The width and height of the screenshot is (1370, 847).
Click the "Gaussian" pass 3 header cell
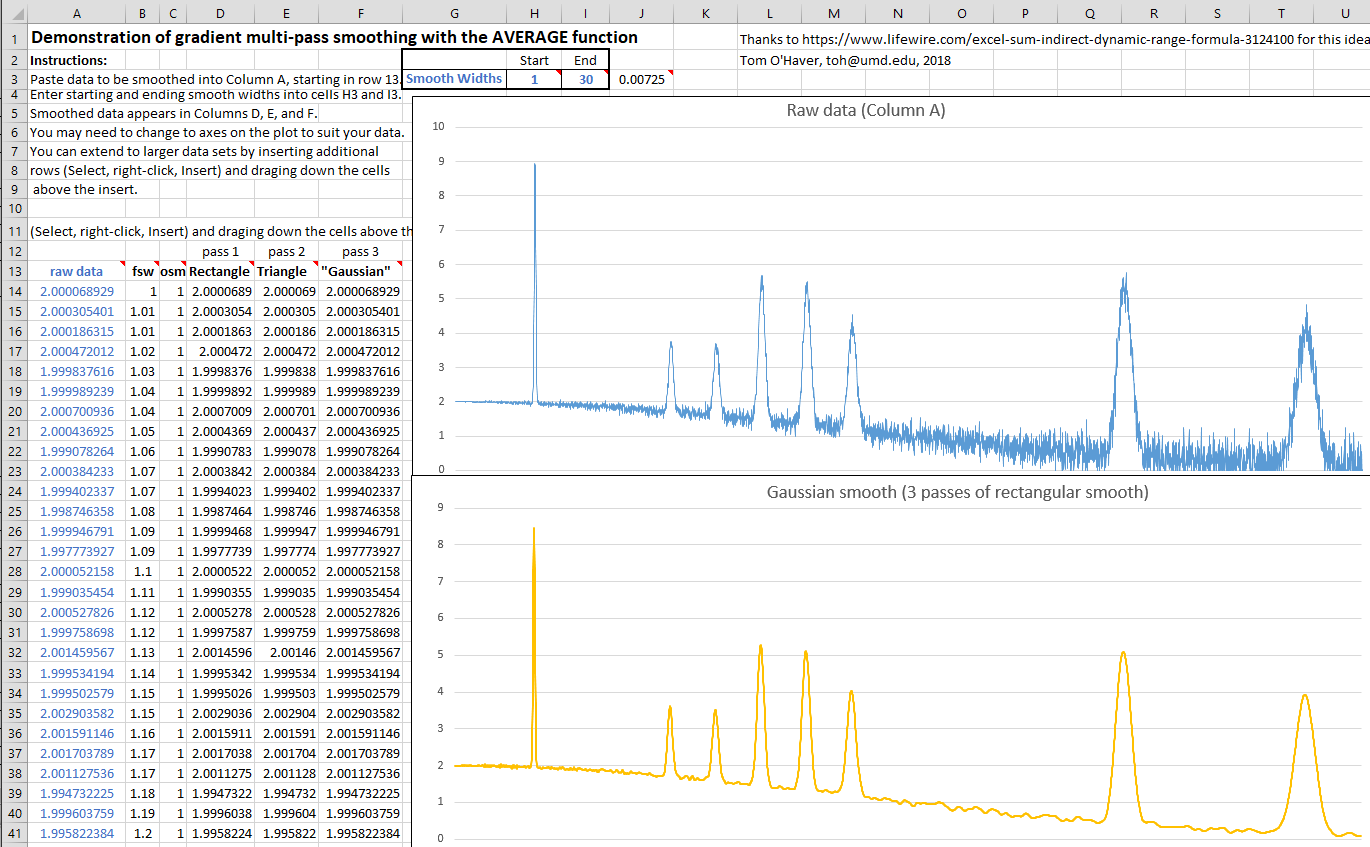pos(360,271)
